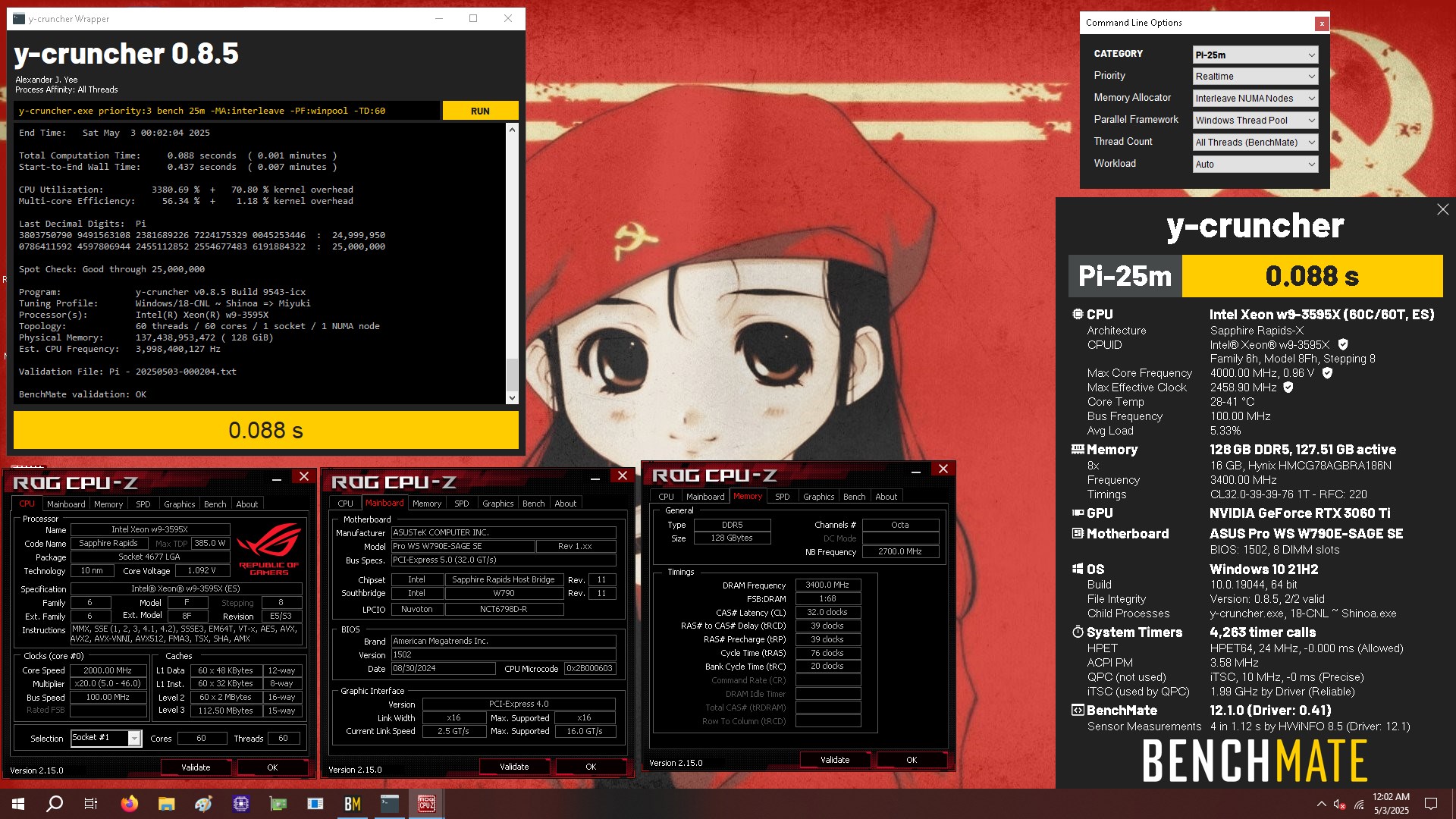This screenshot has height=819, width=1456.
Task: Open the Parallel Framework dropdown
Action: tap(1255, 120)
